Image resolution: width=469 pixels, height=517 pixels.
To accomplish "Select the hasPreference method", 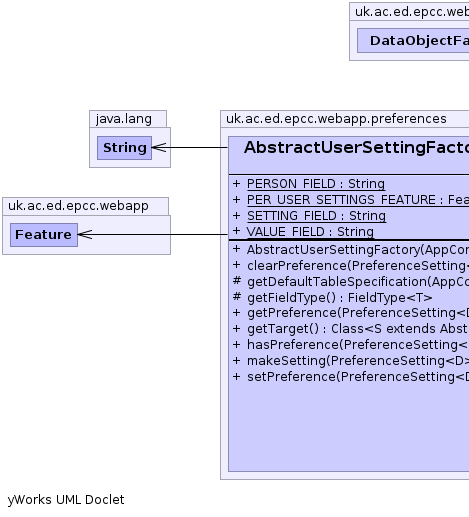I will coord(358,345).
